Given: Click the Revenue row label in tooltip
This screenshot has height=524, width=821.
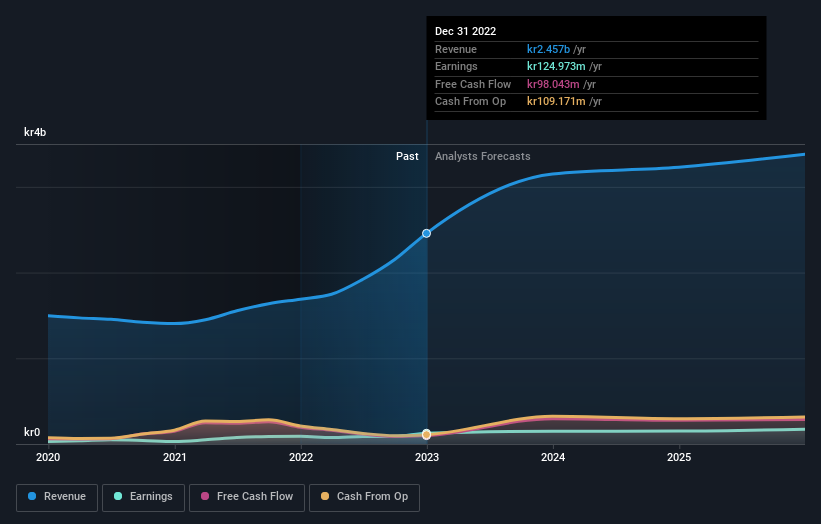Looking at the screenshot, I should point(456,49).
